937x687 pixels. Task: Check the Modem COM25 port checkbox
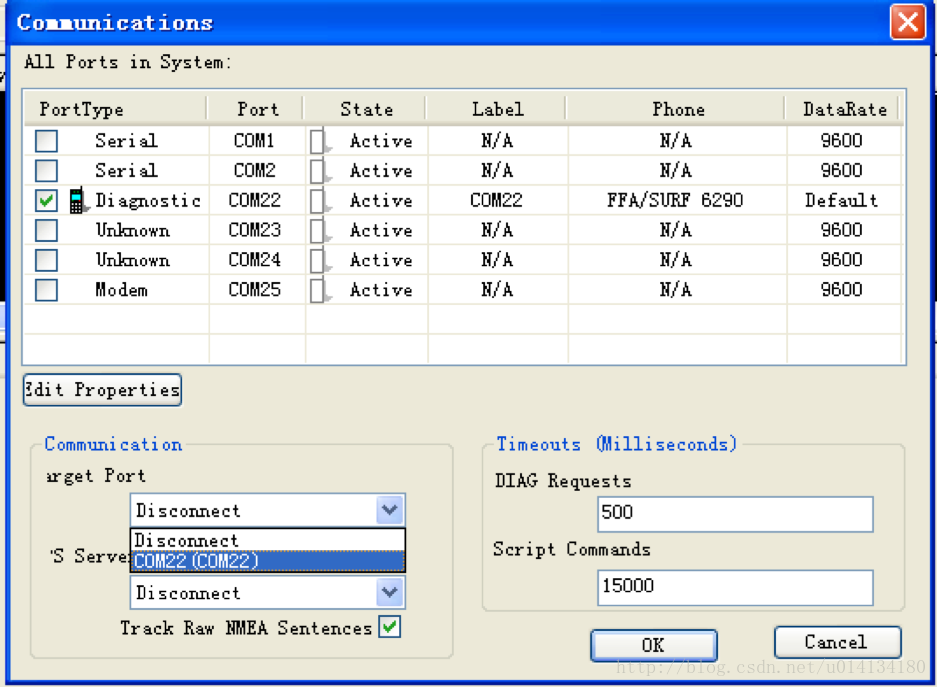[47, 290]
